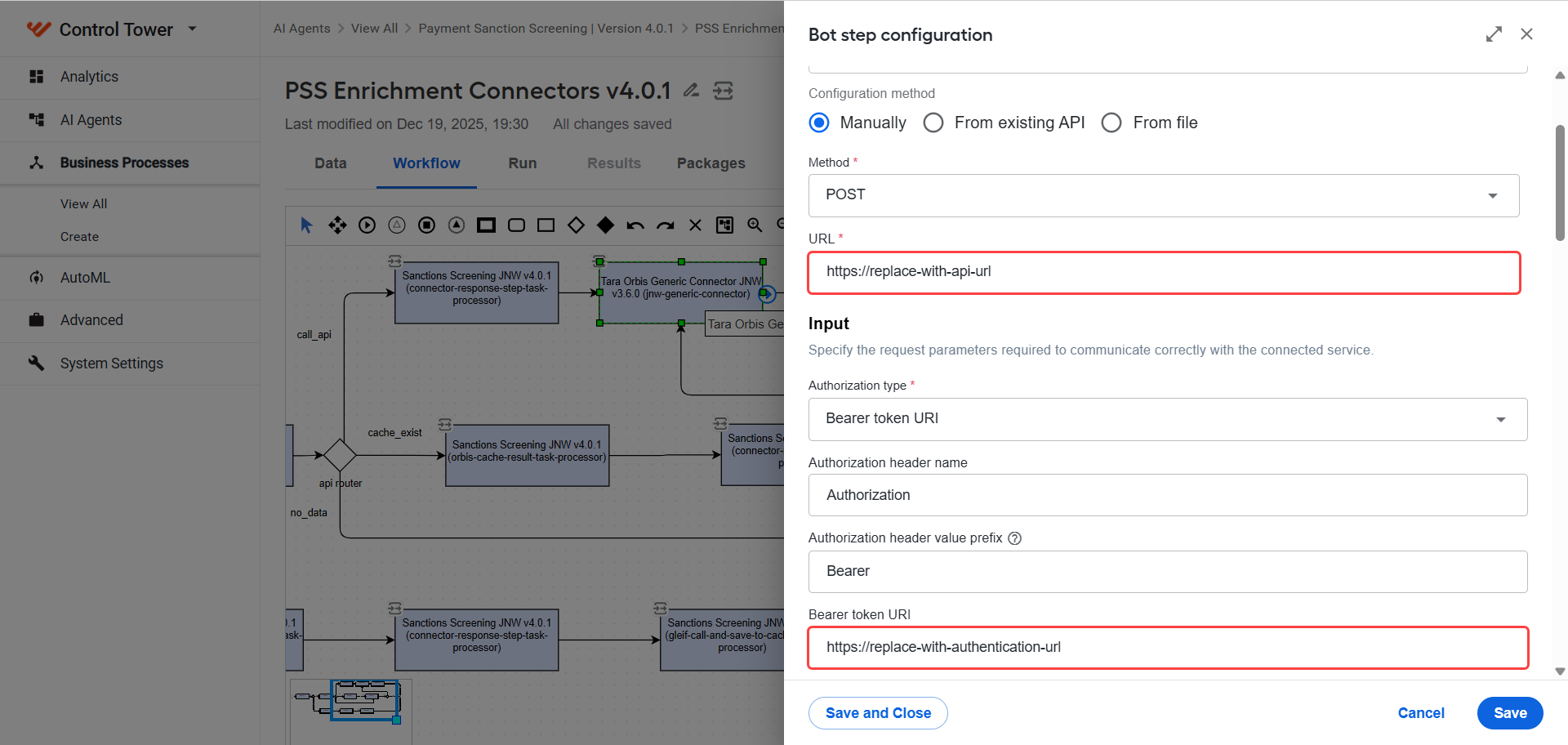Viewport: 1568px width, 745px height.
Task: Open the Method POST dropdown
Action: [x=1164, y=195]
